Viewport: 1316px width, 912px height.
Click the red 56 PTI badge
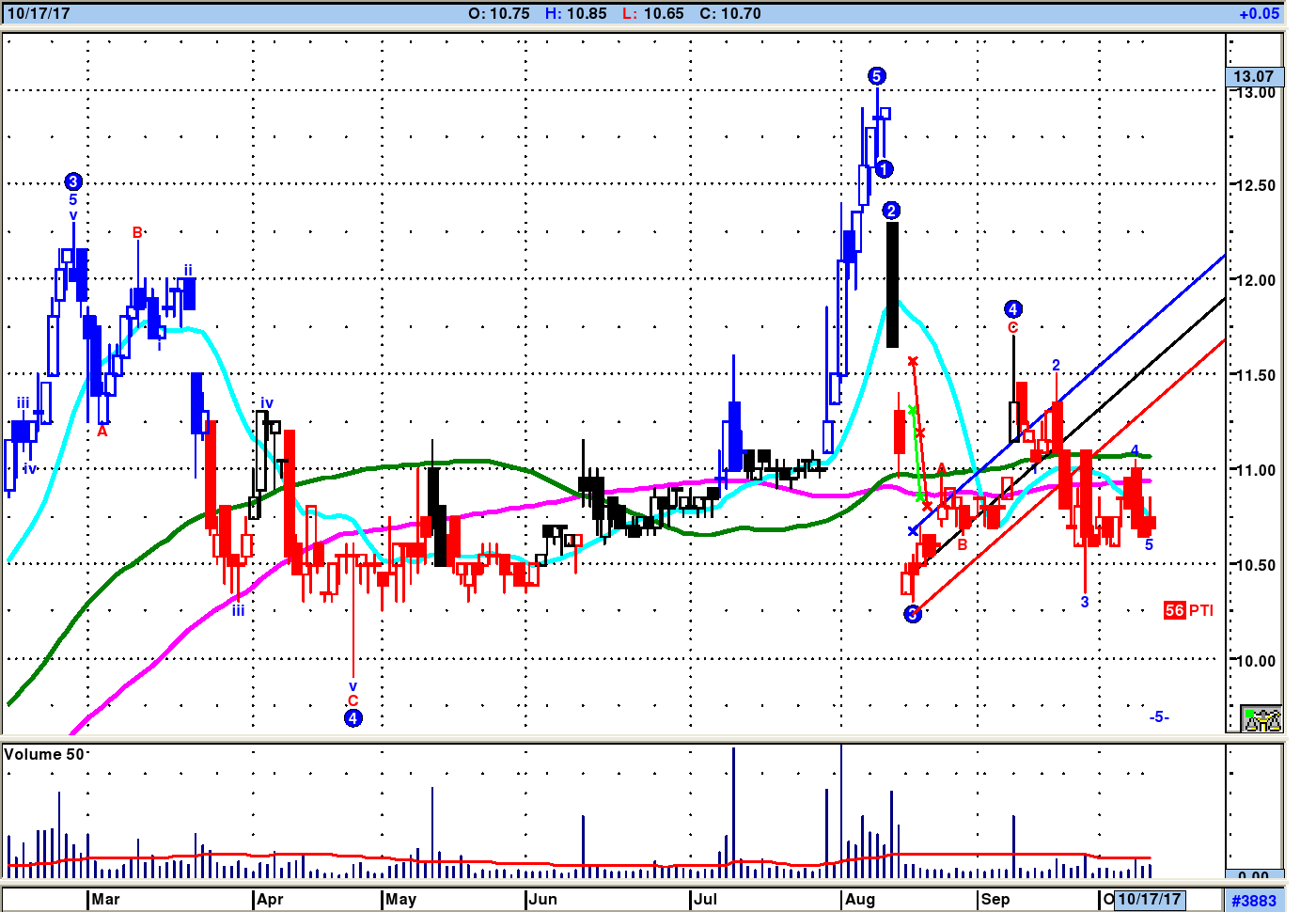pyautogui.click(x=1188, y=610)
